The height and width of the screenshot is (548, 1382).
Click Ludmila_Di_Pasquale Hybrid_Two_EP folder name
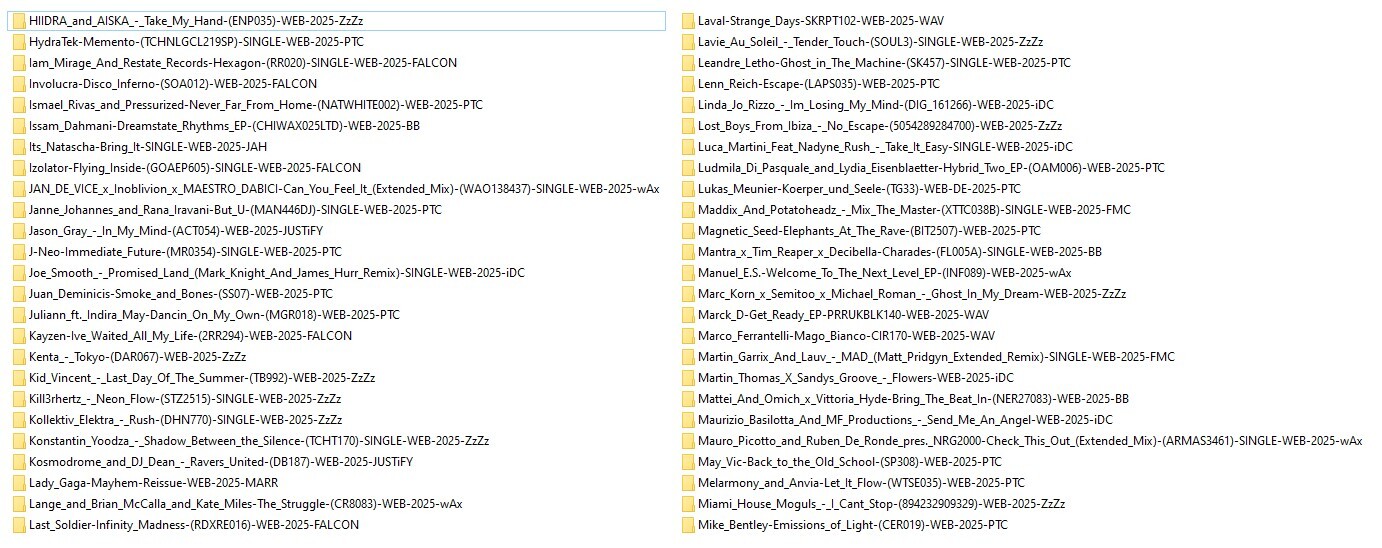[931, 168]
